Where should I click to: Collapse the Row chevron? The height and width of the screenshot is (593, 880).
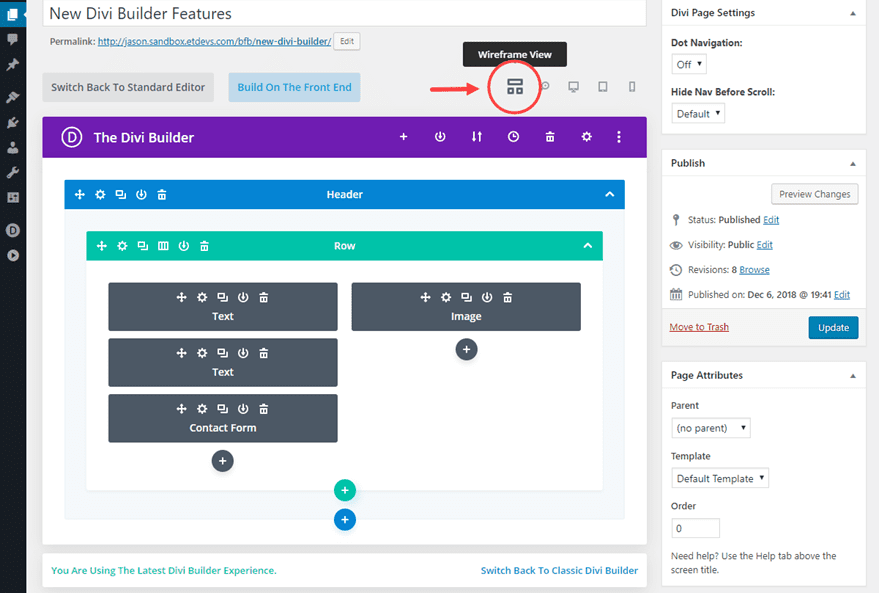pos(588,246)
